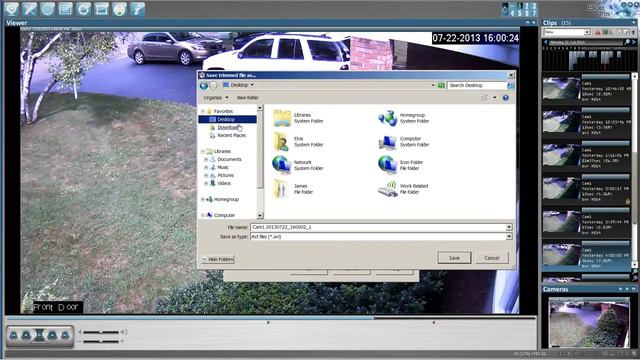Screen dimensions: 640x360
Task: Collapse the Libraries tree group
Action: click(202, 151)
